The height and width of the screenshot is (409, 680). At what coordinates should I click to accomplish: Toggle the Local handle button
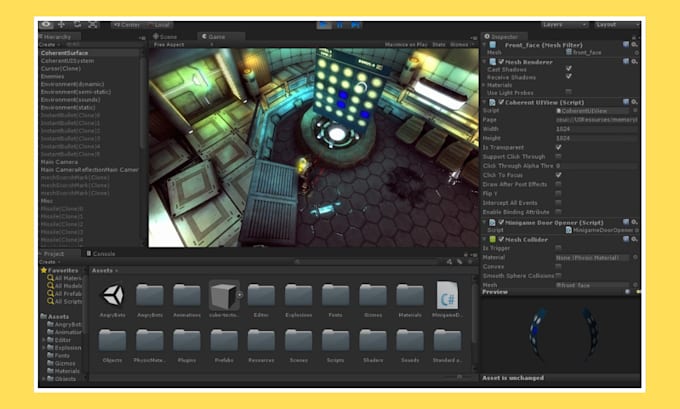(x=158, y=25)
